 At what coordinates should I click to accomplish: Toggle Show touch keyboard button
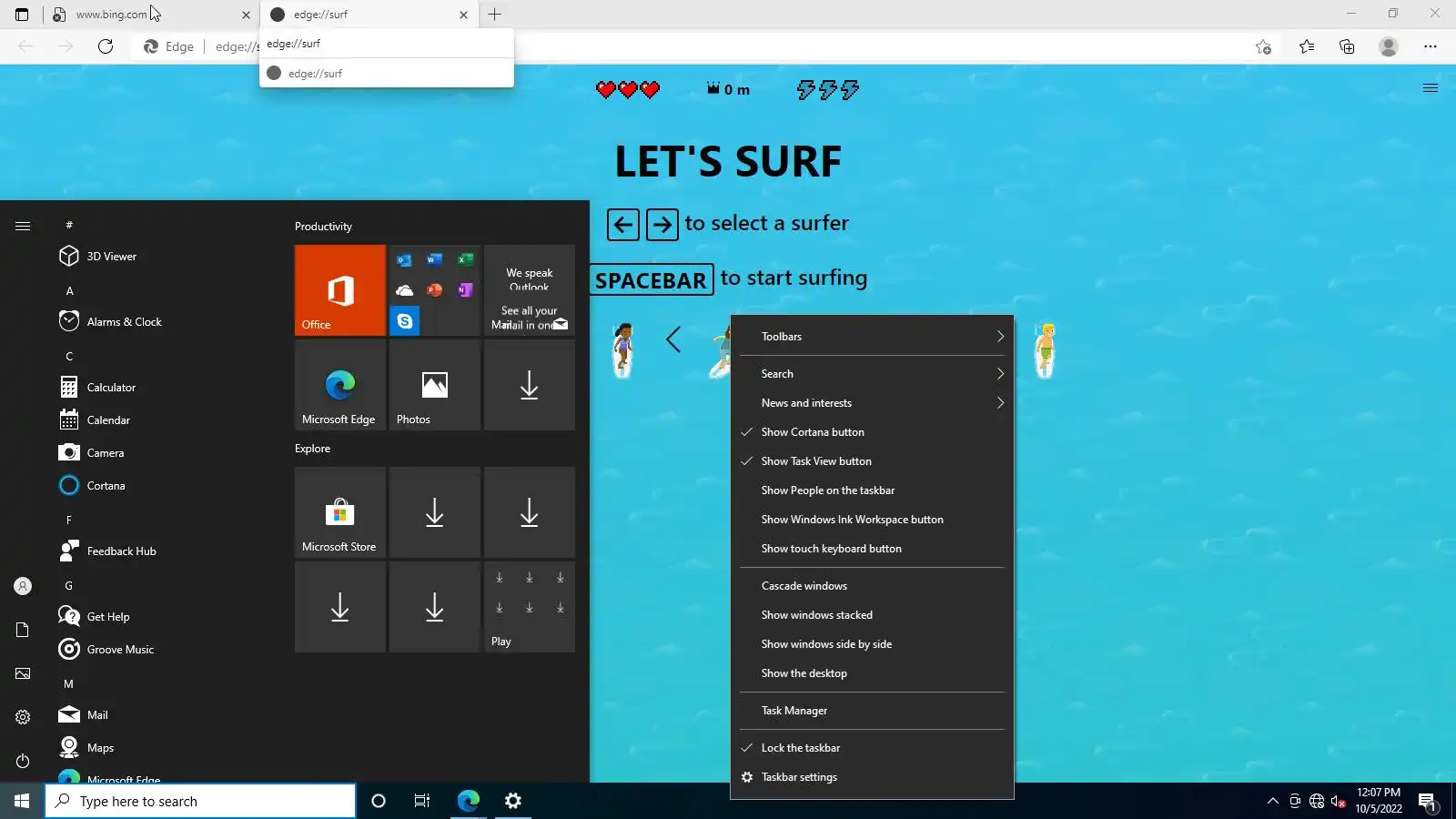tap(872, 549)
